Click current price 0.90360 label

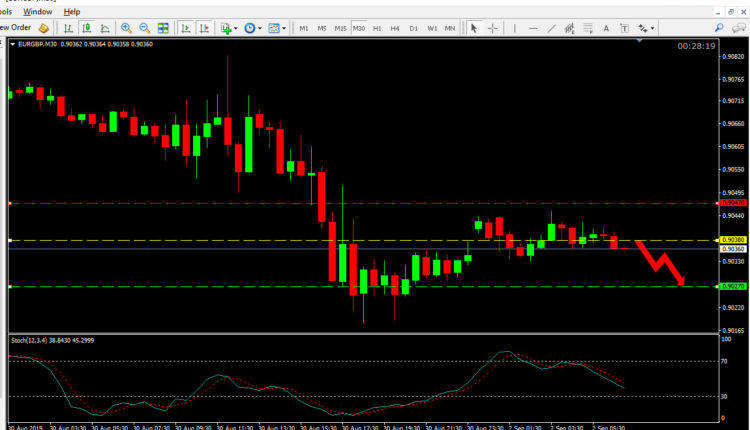[x=733, y=249]
